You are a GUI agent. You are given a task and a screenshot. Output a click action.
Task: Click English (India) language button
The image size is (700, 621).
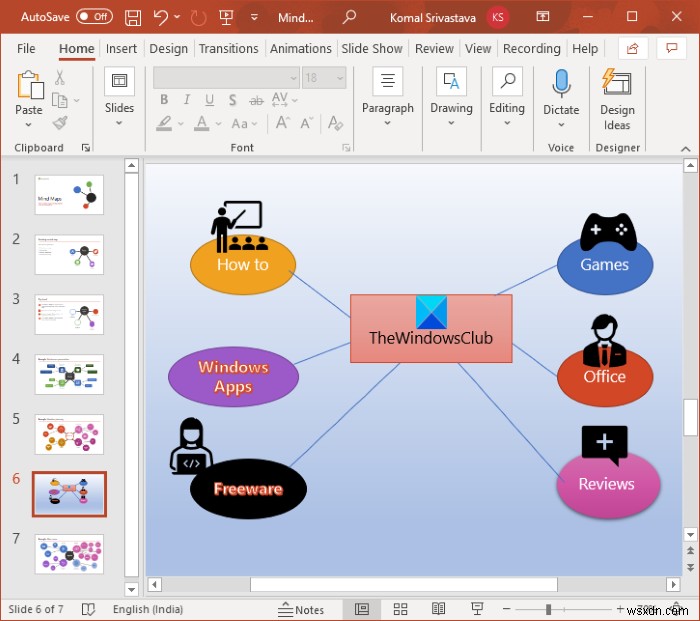(x=148, y=609)
